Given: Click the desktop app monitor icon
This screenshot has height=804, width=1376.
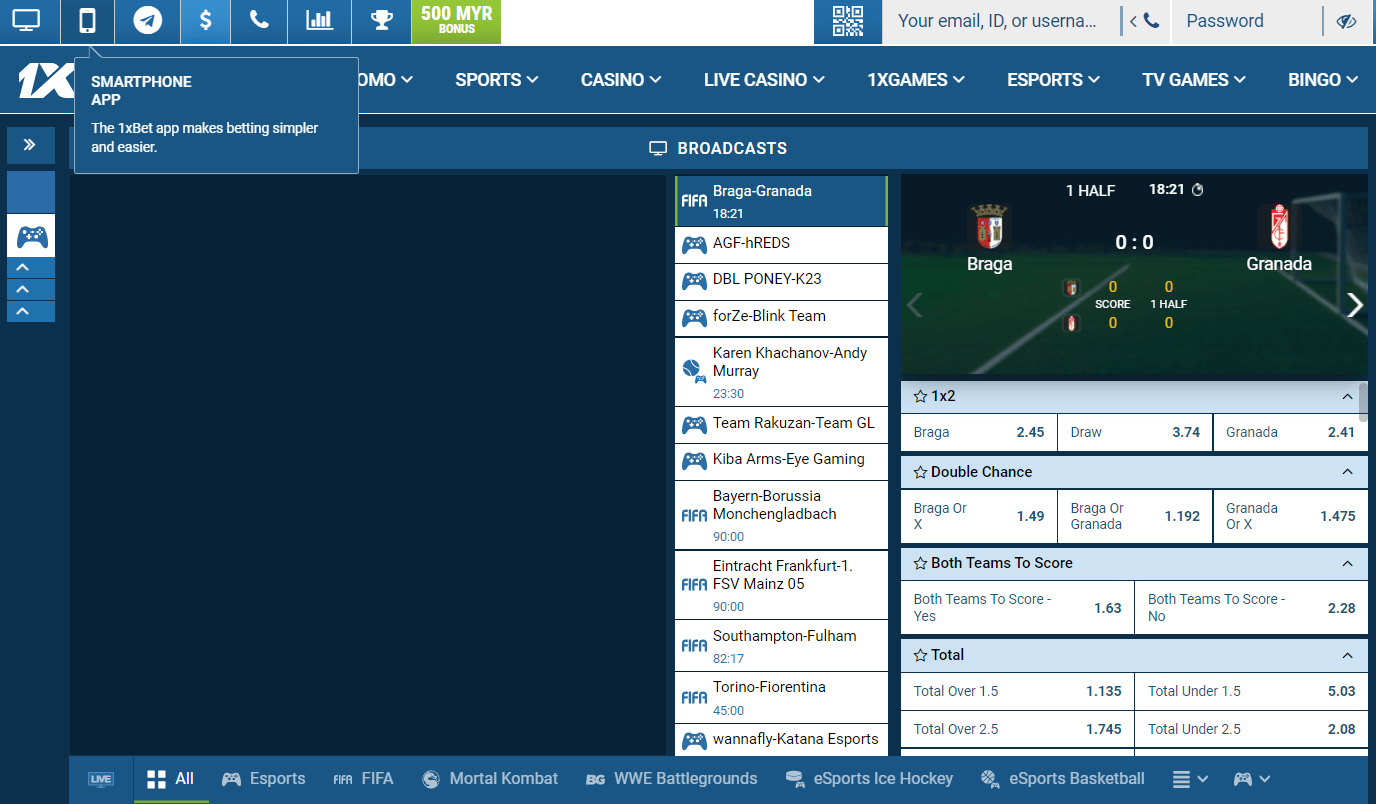Looking at the screenshot, I should (26, 20).
